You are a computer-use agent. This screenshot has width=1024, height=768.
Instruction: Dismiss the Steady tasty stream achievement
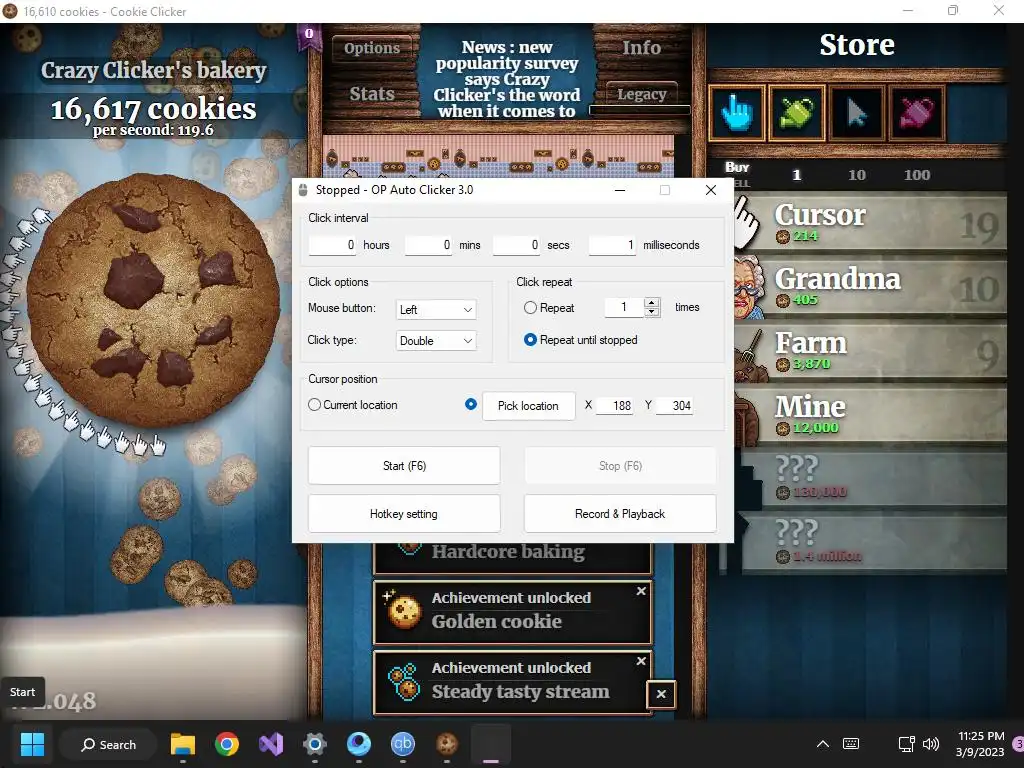[x=641, y=661]
